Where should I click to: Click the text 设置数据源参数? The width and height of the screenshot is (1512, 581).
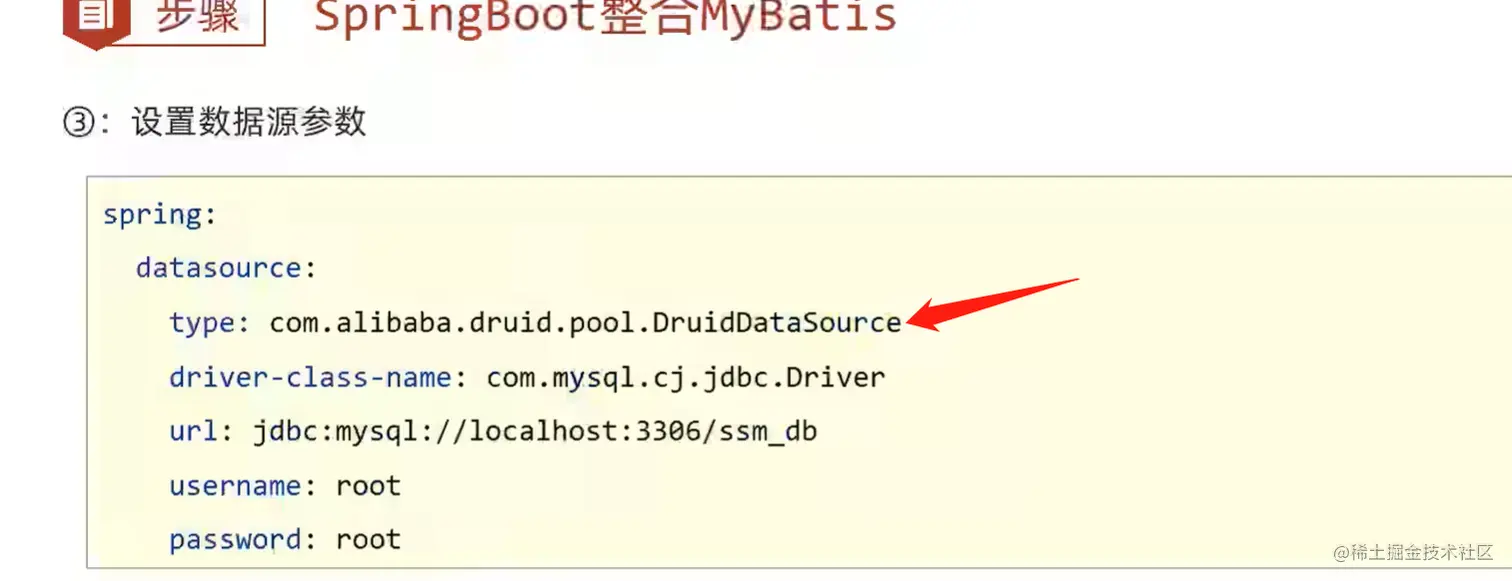(249, 122)
